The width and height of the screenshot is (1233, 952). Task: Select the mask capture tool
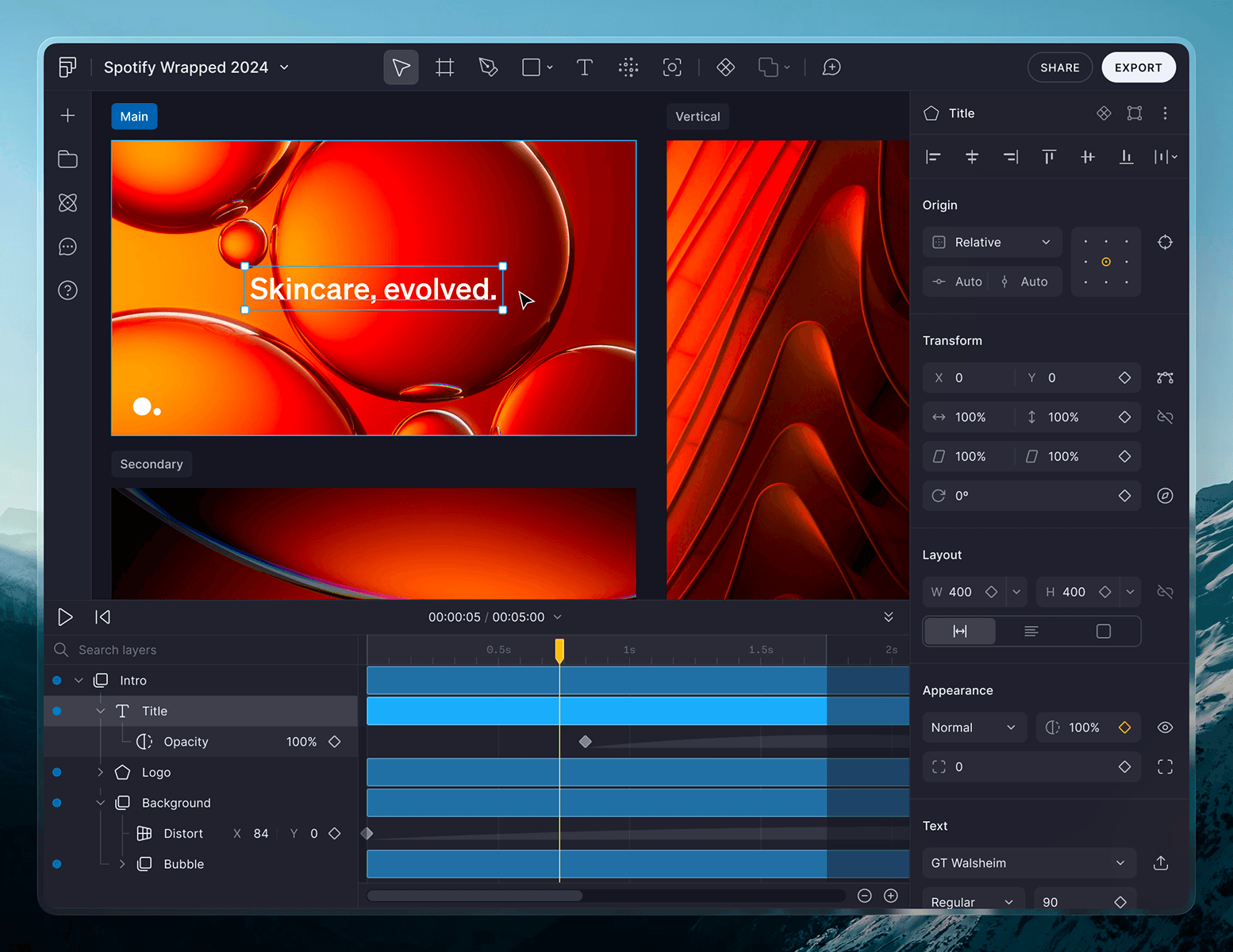pyautogui.click(x=672, y=67)
